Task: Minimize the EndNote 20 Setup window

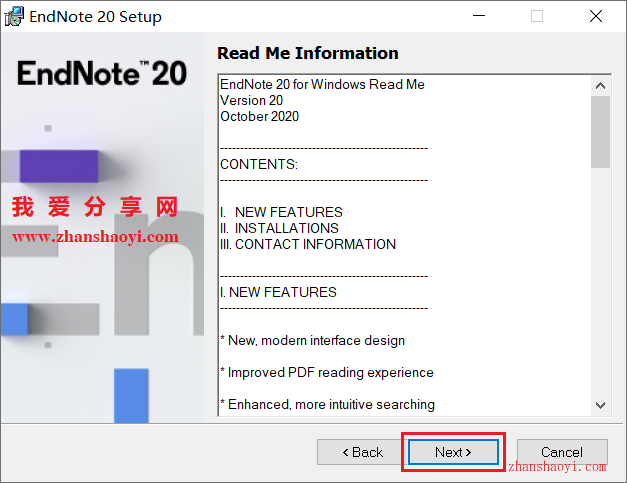Action: tap(479, 16)
